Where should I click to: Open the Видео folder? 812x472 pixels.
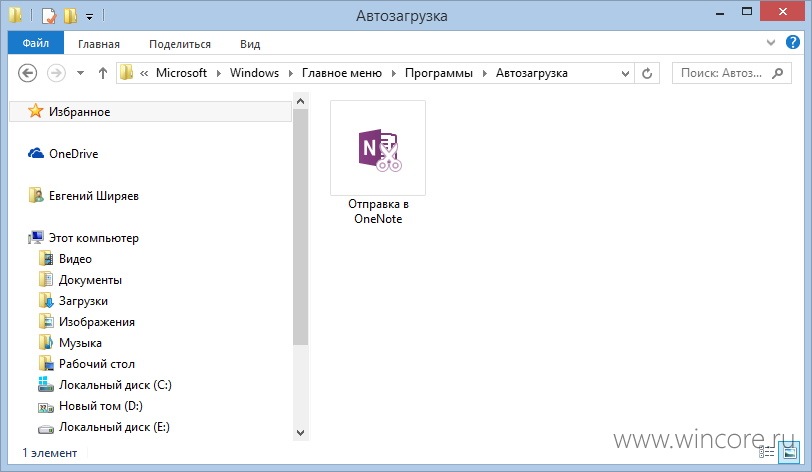pos(75,259)
